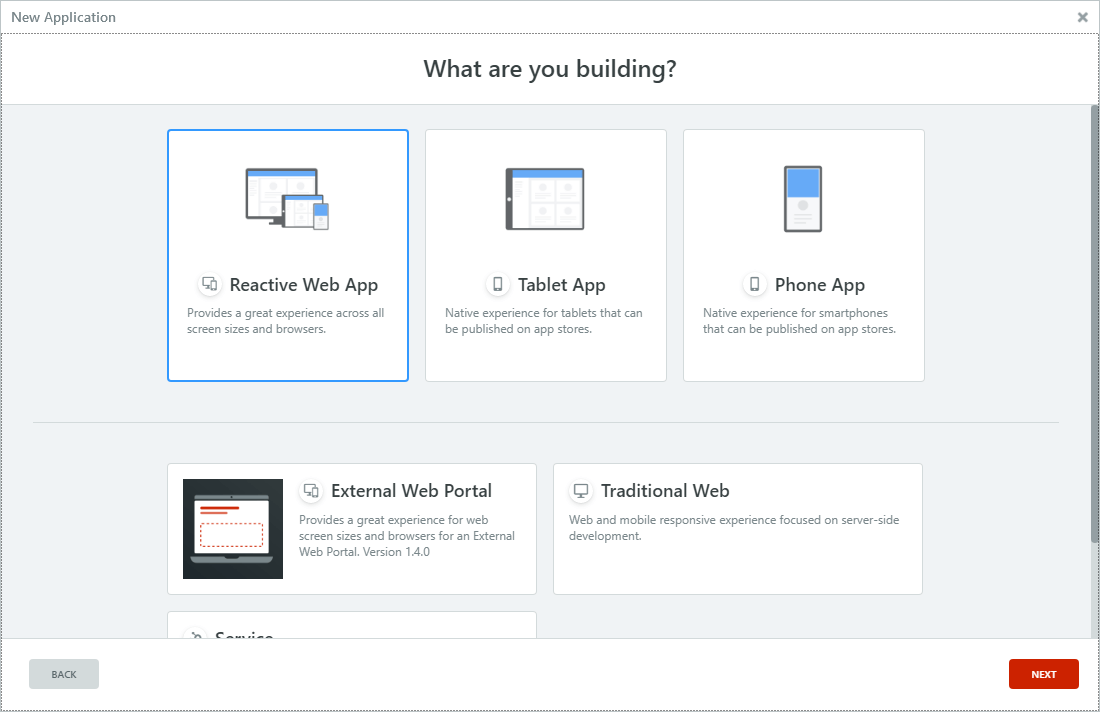Click the red NEXT button
Viewport: 1100px width, 712px height.
tap(1043, 674)
